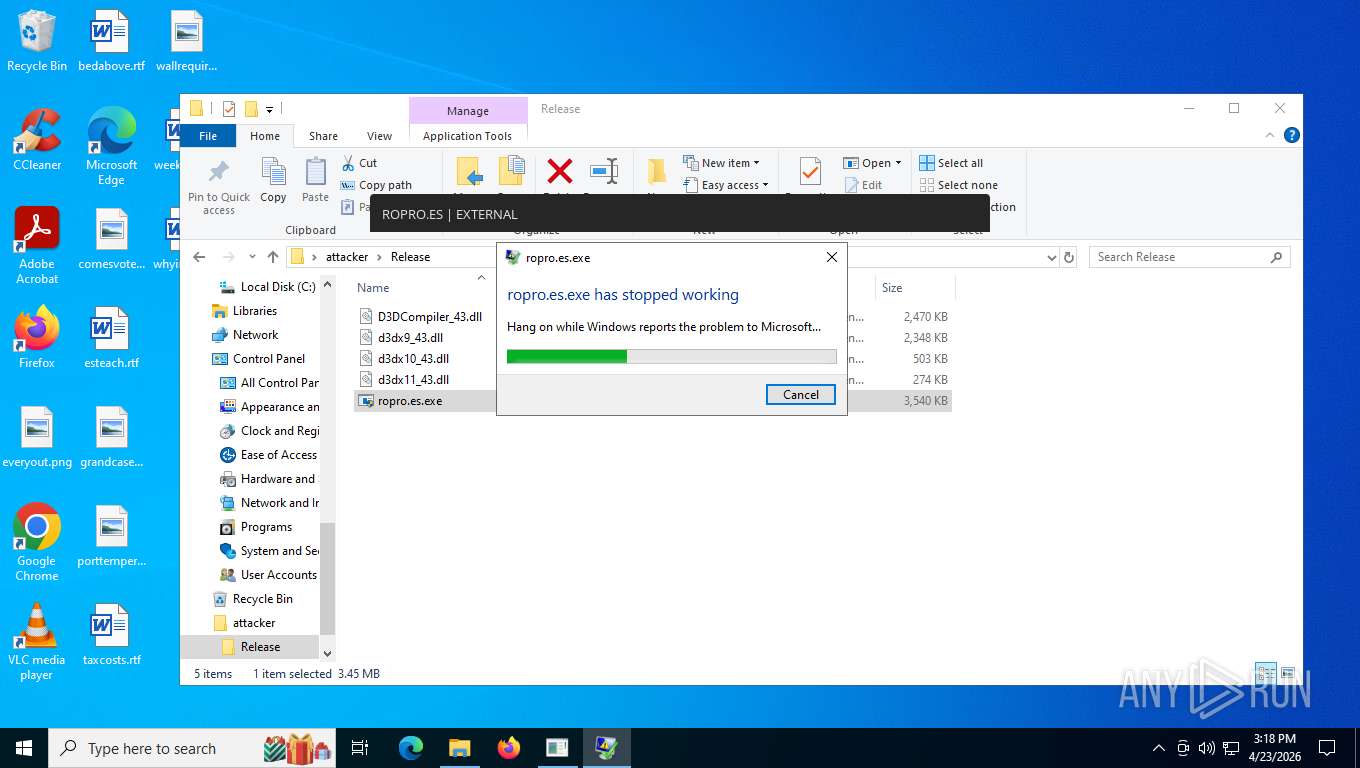Show hidden system tray icons chevron
The width and height of the screenshot is (1360, 768).
point(1159,748)
